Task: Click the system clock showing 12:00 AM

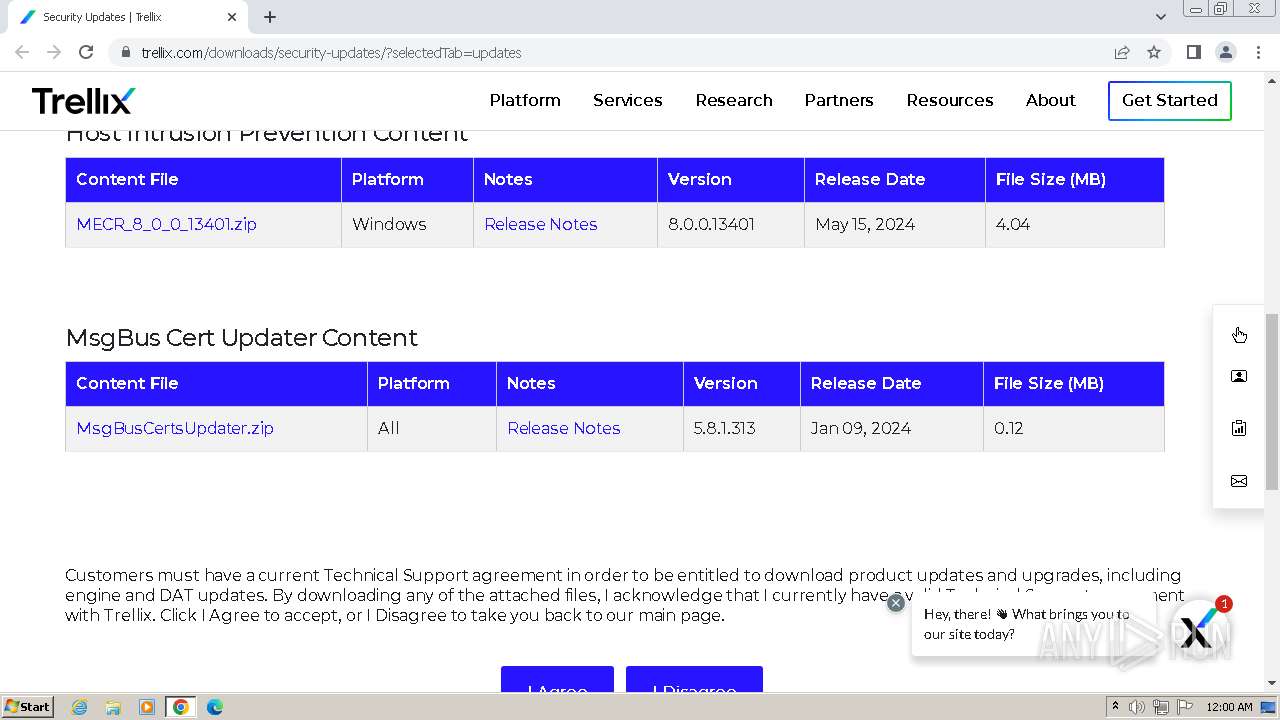Action: click(1229, 707)
